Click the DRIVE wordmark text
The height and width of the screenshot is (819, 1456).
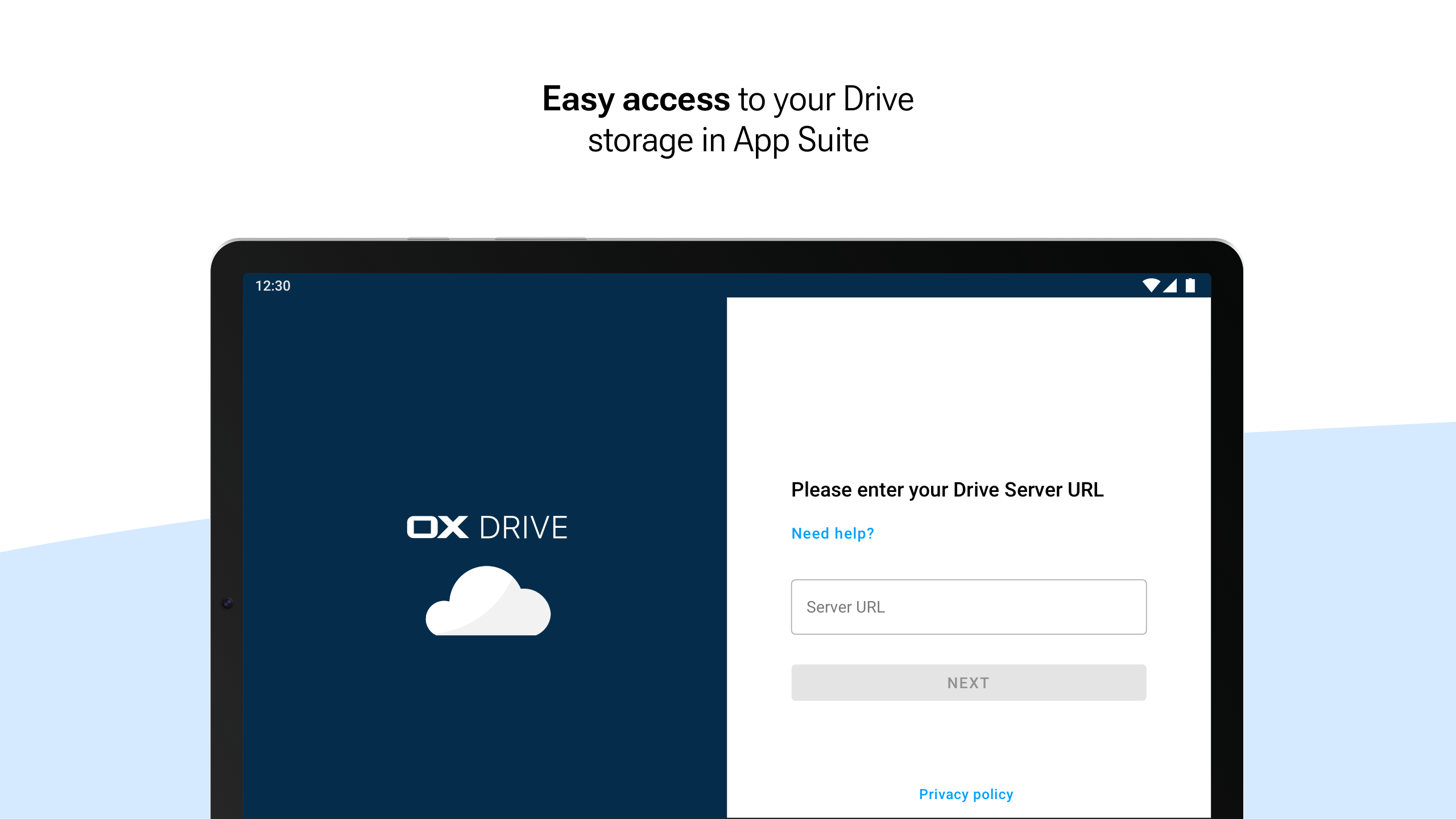(523, 528)
